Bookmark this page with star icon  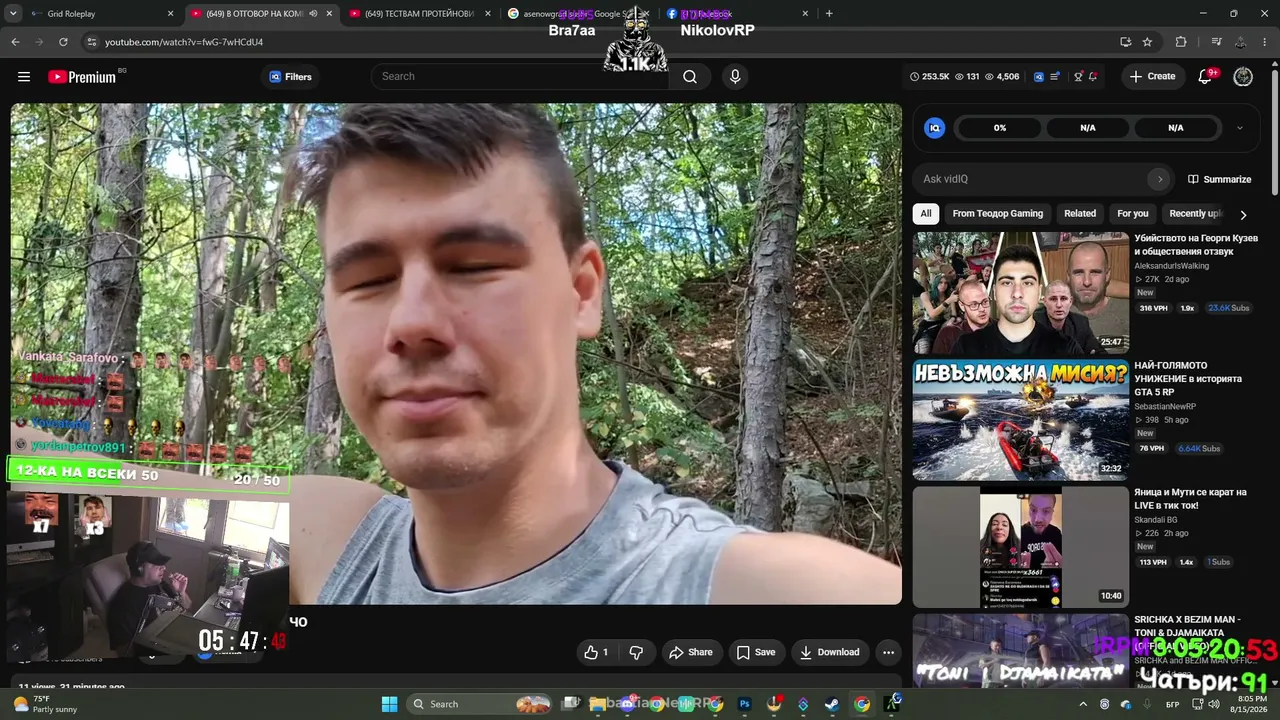coord(1147,42)
